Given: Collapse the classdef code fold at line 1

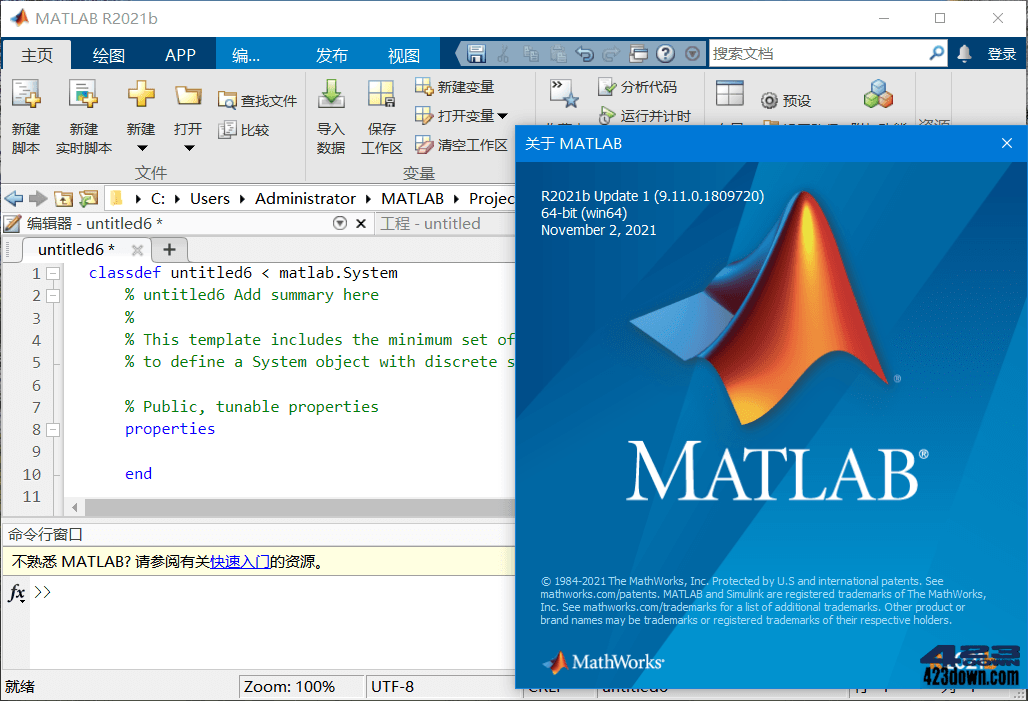Looking at the screenshot, I should pos(52,272).
